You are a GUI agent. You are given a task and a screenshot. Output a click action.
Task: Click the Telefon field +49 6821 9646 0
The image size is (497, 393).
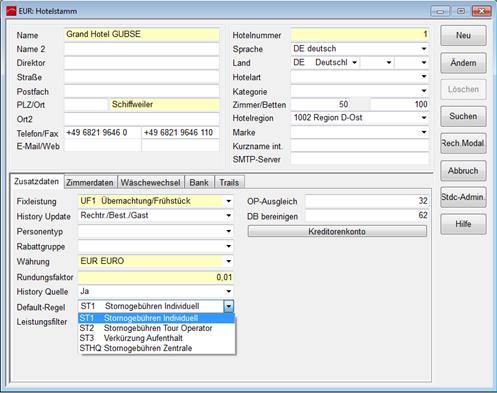[x=102, y=133]
